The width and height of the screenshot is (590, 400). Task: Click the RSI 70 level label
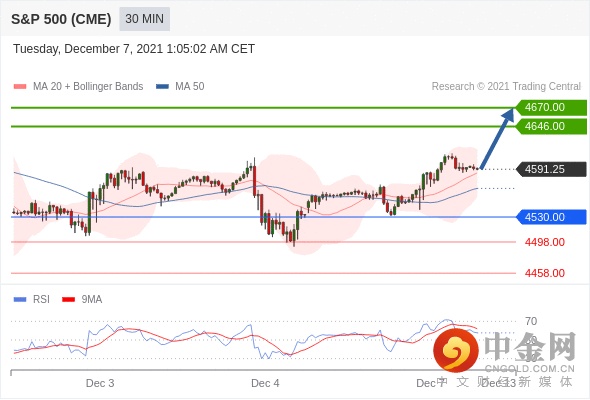[531, 321]
